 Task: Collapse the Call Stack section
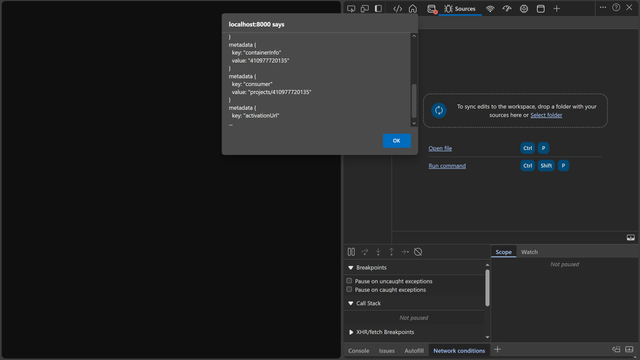(351, 303)
